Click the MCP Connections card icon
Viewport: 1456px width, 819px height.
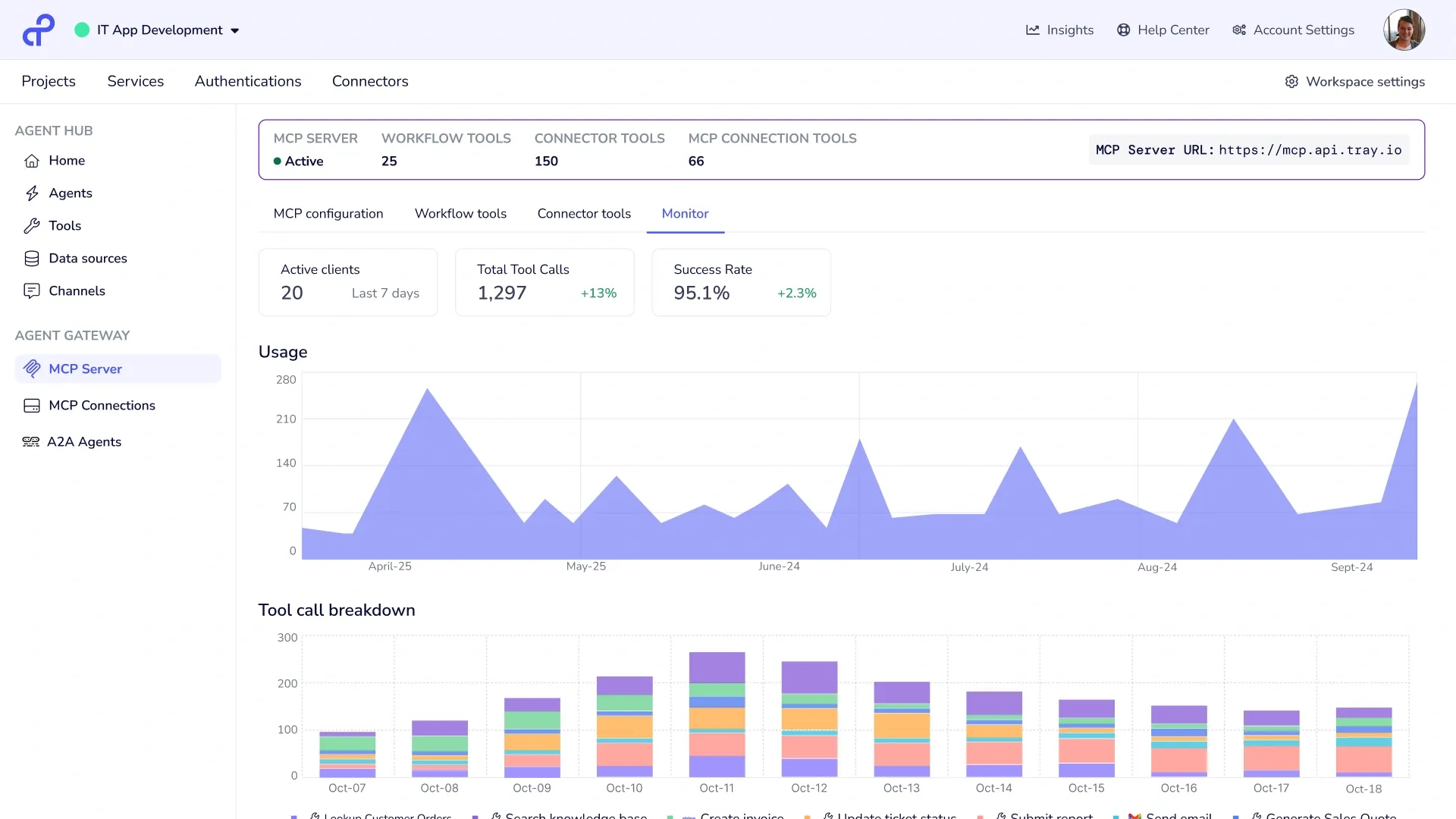(32, 406)
